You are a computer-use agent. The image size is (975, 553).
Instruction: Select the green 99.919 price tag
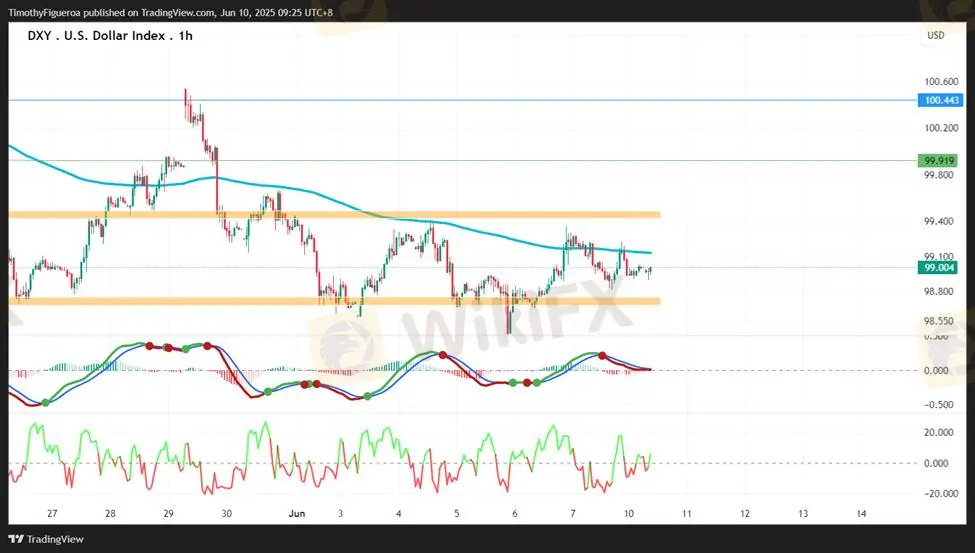pyautogui.click(x=938, y=160)
